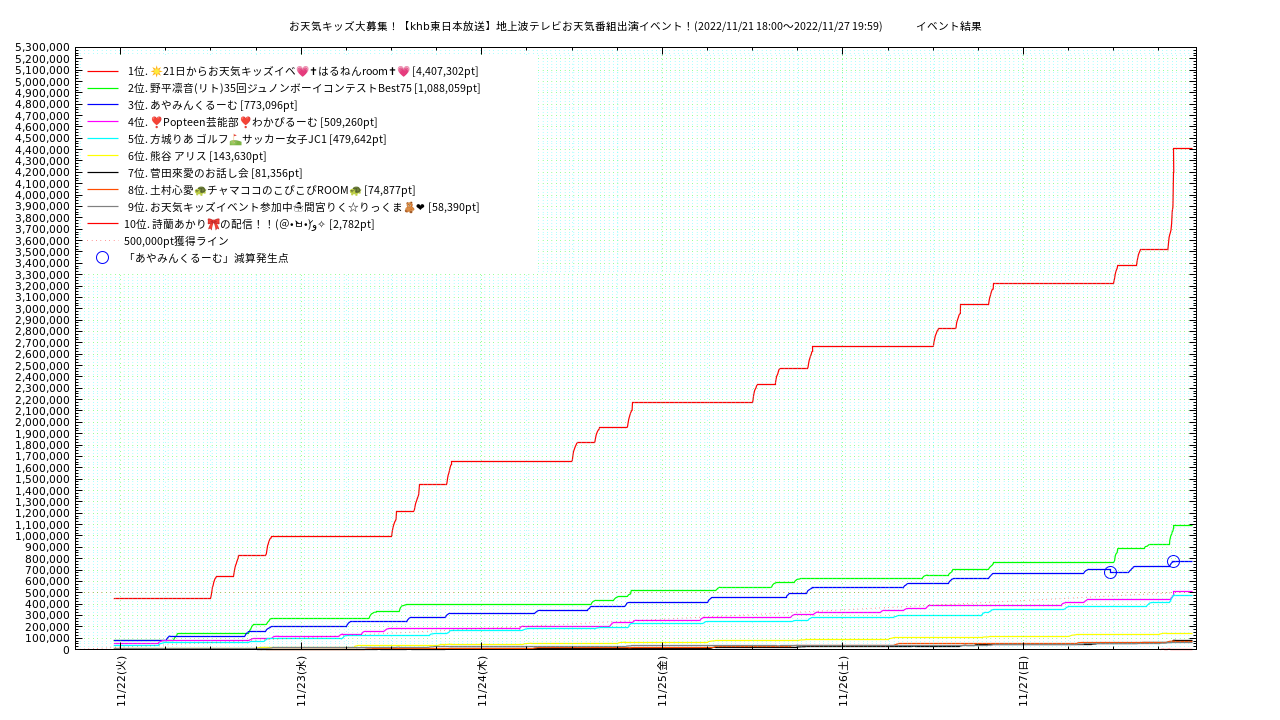
Task: Select the 6位 熊谷 アリス legend label
Action: [196, 156]
